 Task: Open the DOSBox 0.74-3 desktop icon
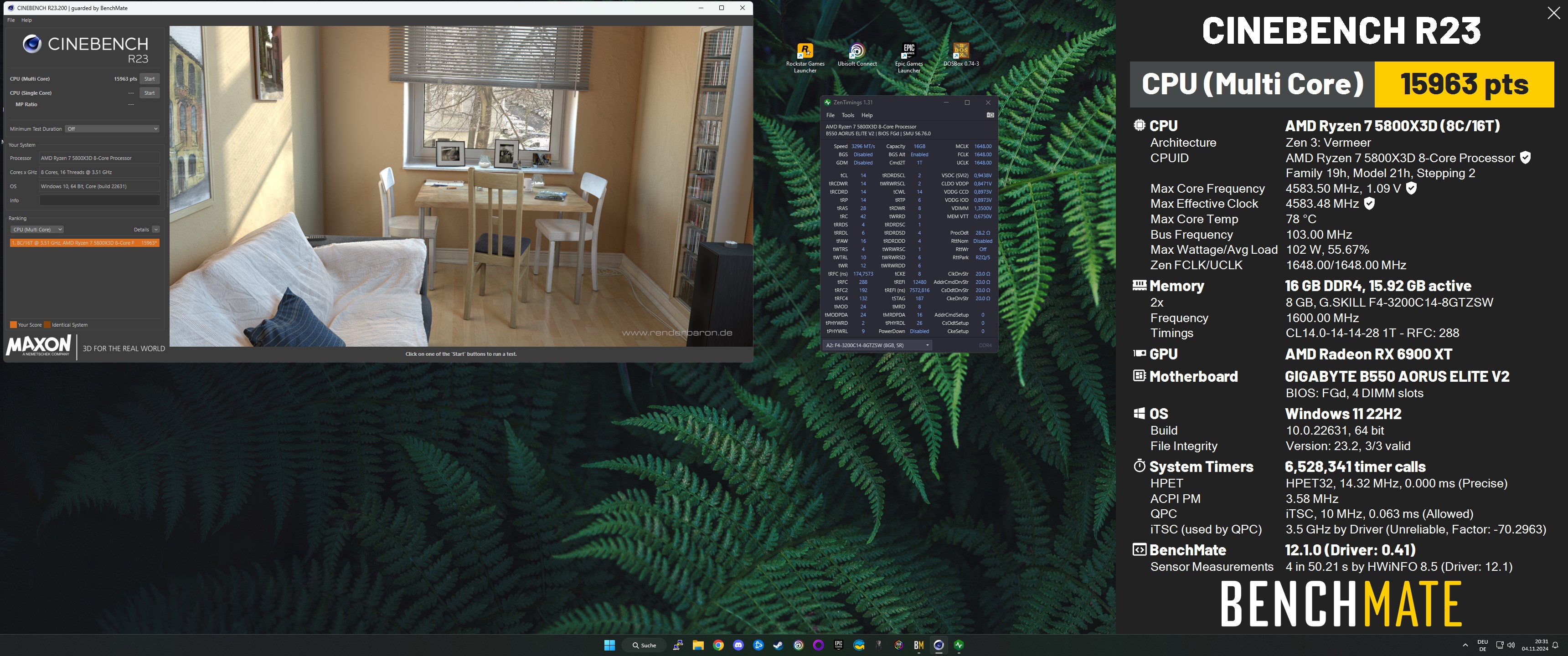coord(961,55)
